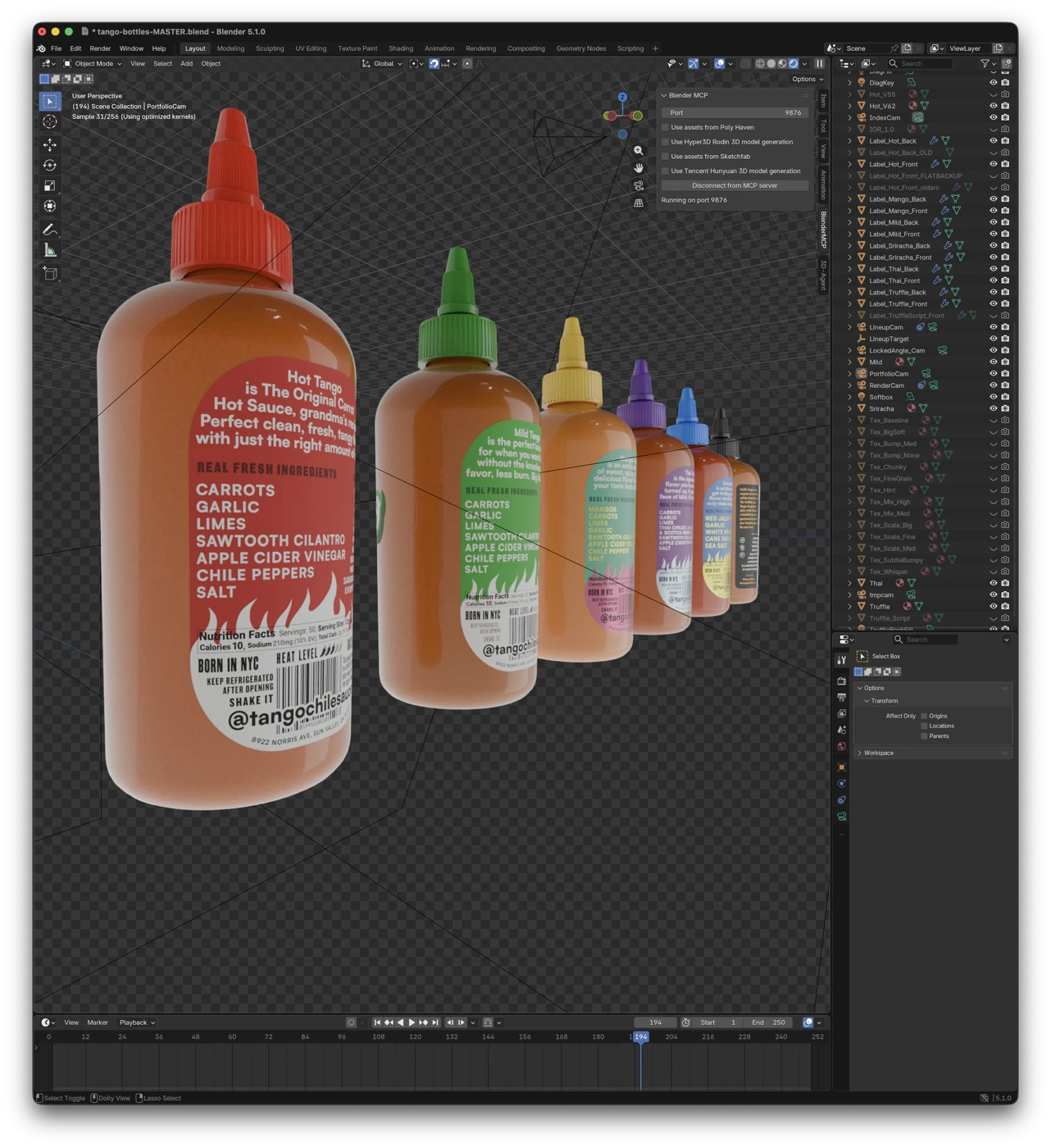Select the Annotate pencil tool
Viewport: 1051px width, 1148px height.
pos(50,230)
